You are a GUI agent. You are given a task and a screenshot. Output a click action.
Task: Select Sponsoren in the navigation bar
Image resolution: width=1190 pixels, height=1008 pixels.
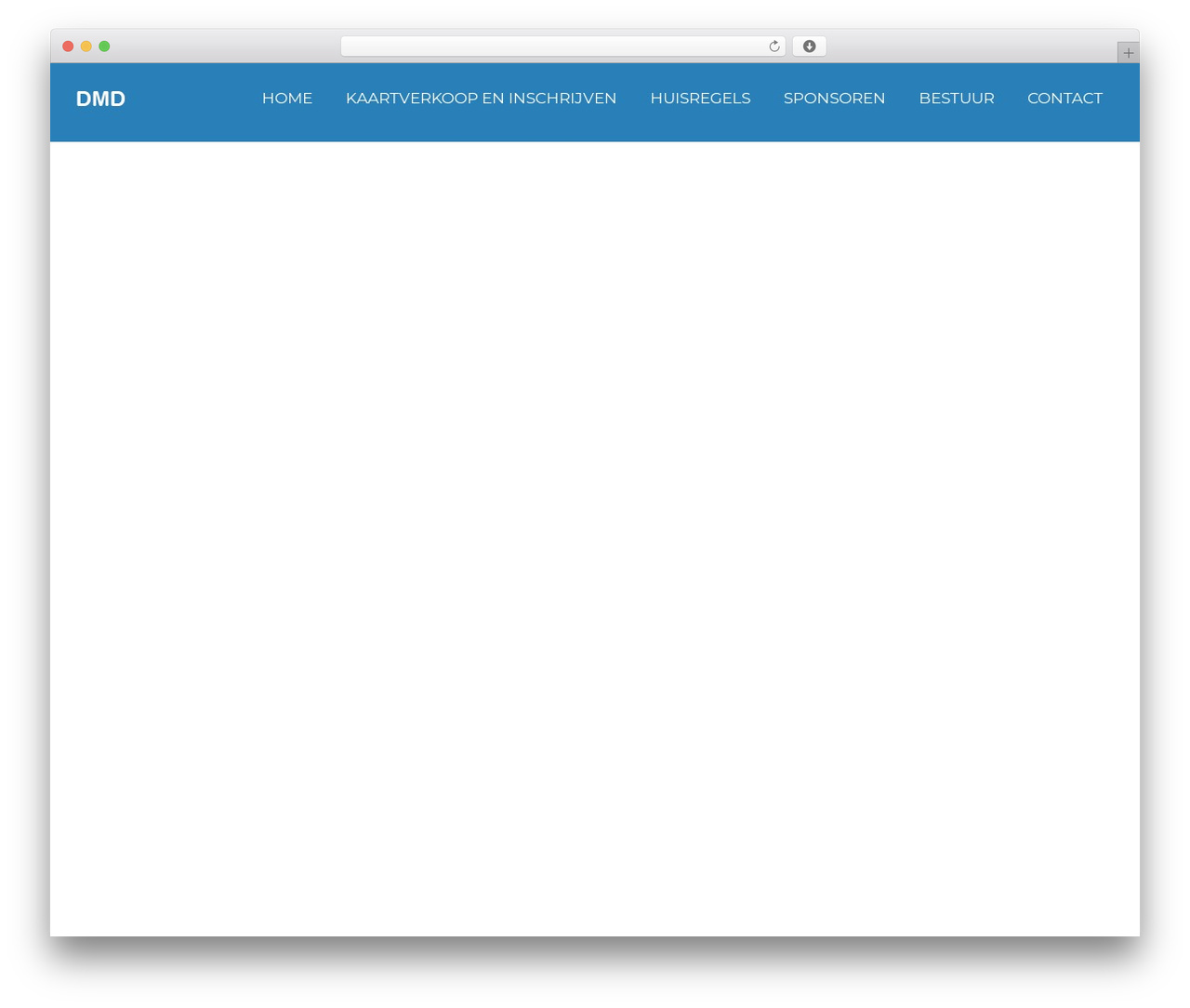(834, 99)
